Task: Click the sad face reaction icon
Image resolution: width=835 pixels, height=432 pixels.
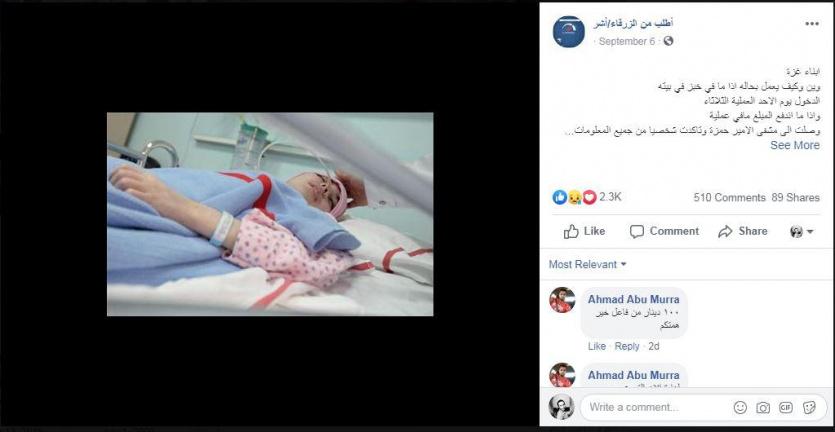Action: [575, 198]
